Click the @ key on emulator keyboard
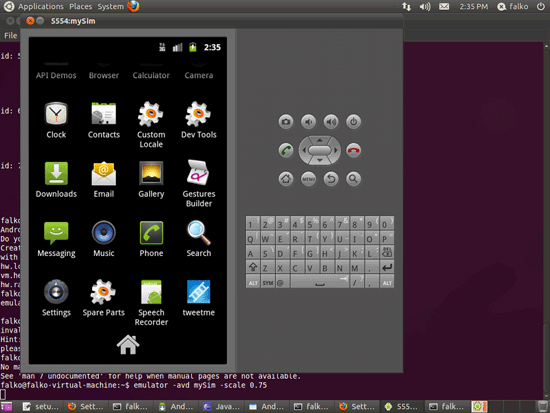This screenshot has height=413, width=550. [282, 282]
